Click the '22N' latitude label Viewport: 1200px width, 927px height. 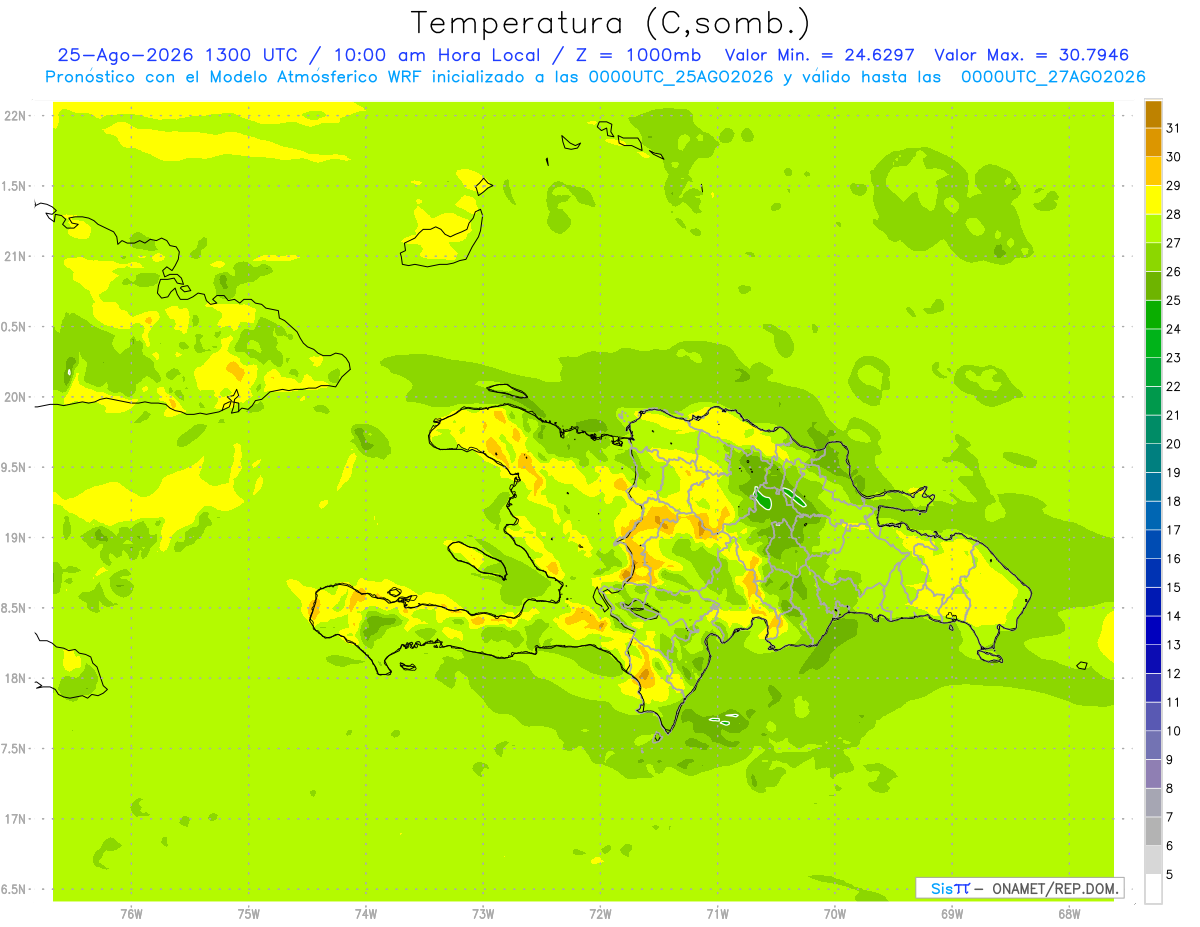17,116
